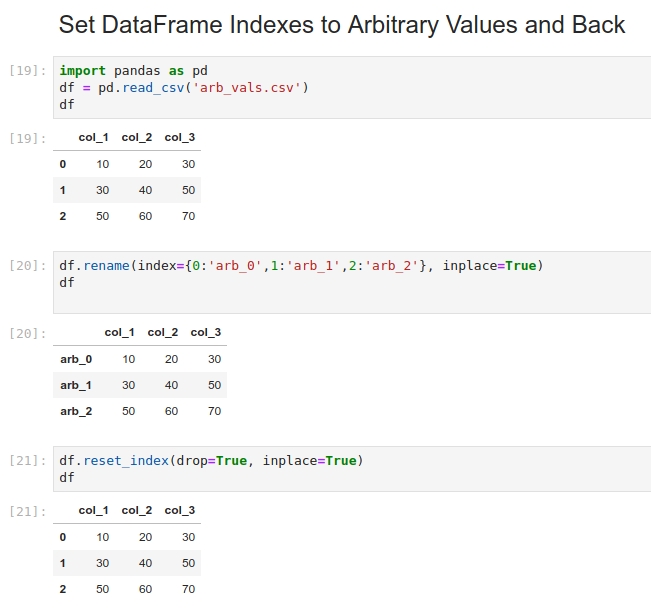Click the arb_2 row index

click(76, 411)
